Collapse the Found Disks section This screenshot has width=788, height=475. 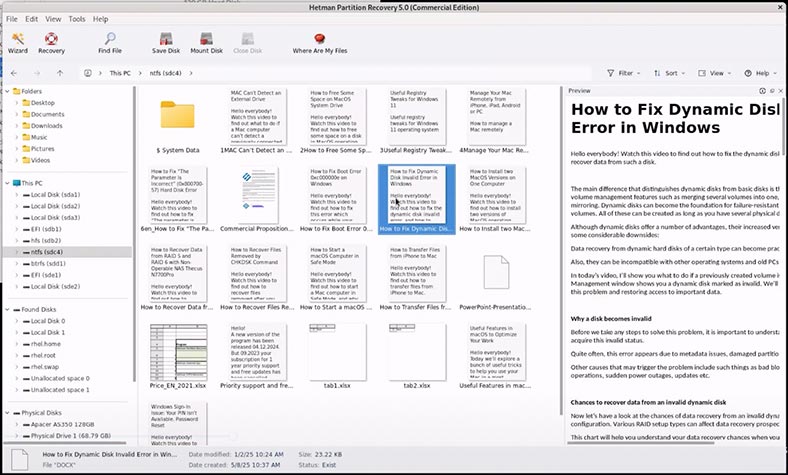8,310
